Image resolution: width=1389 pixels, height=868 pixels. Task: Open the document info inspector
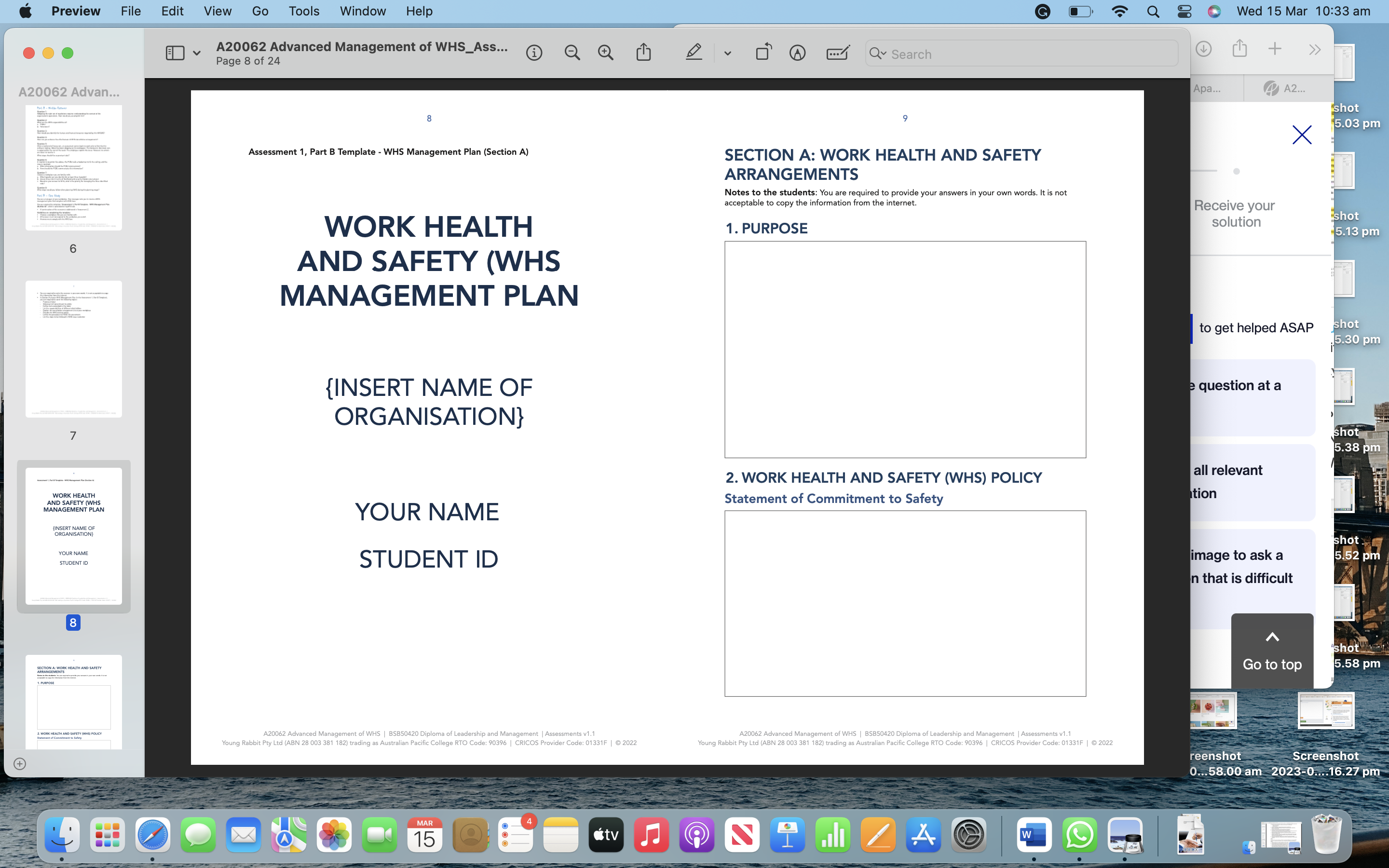click(533, 52)
